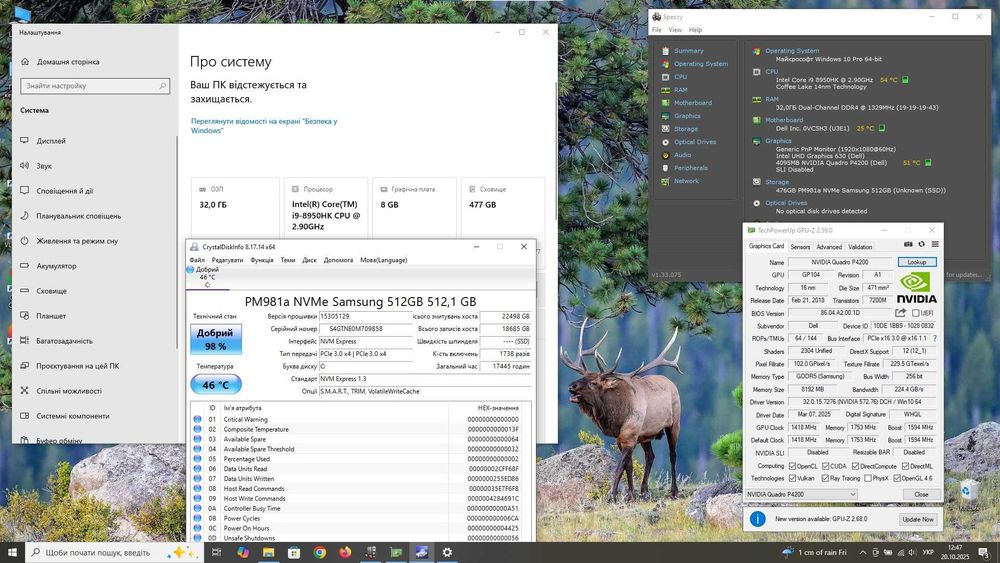The width and height of the screenshot is (1000, 563).
Task: Toggle the OpenCL checkbox in GPU-Z
Action: (793, 466)
